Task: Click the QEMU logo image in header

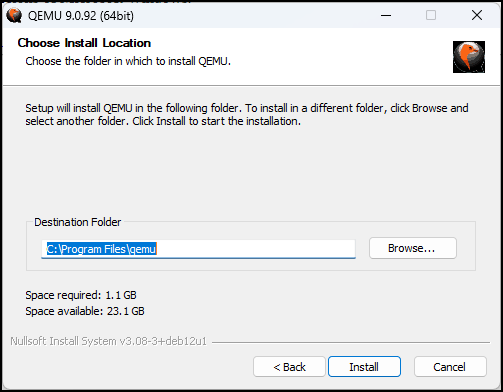Action: point(469,57)
